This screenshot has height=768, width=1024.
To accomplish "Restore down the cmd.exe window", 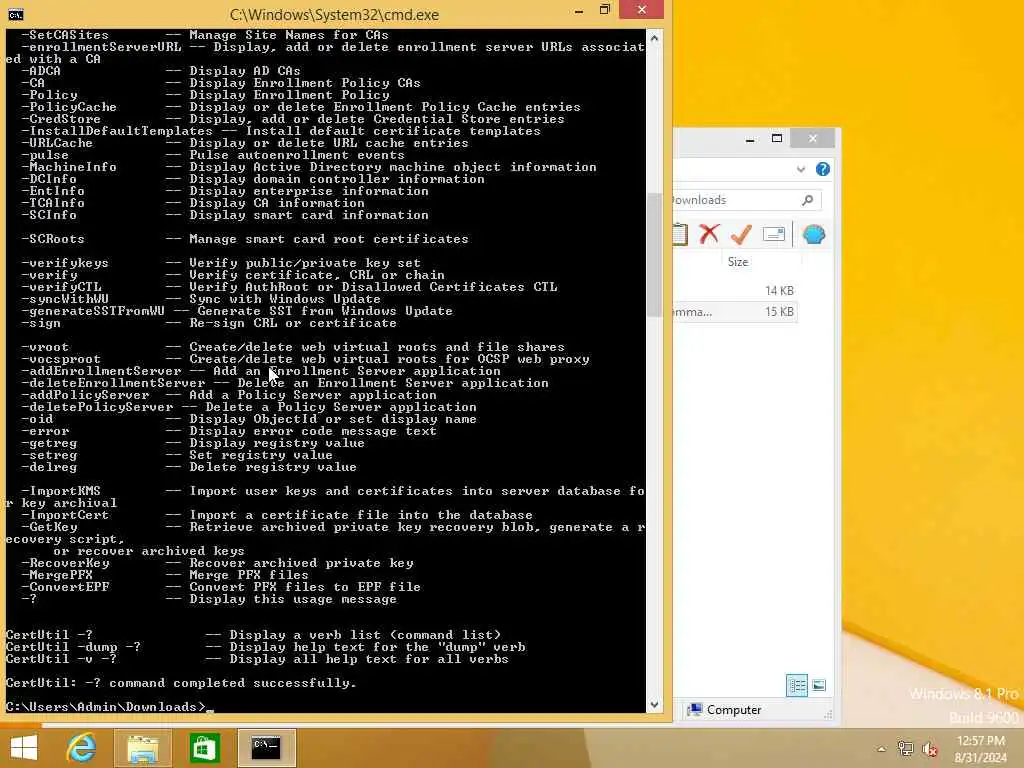I will pos(605,10).
